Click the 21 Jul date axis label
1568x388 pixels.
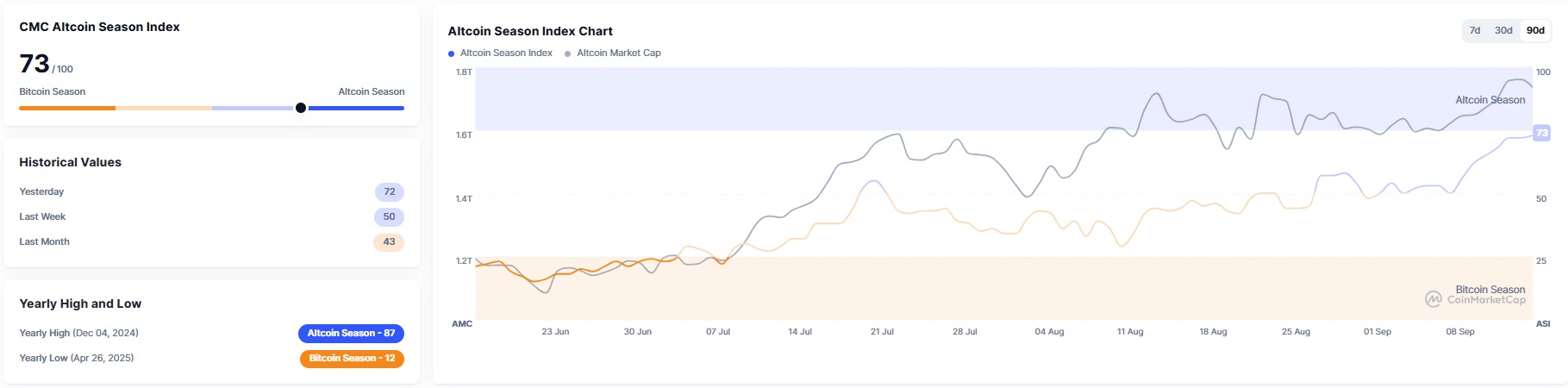[882, 332]
